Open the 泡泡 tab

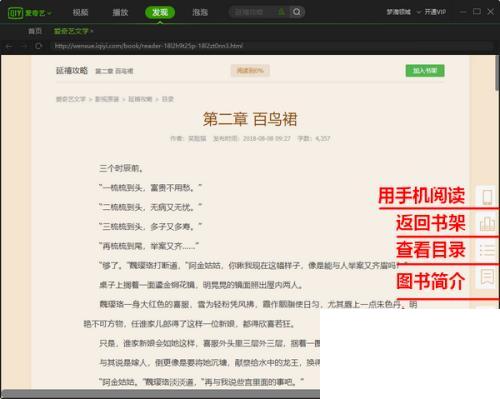click(200, 13)
